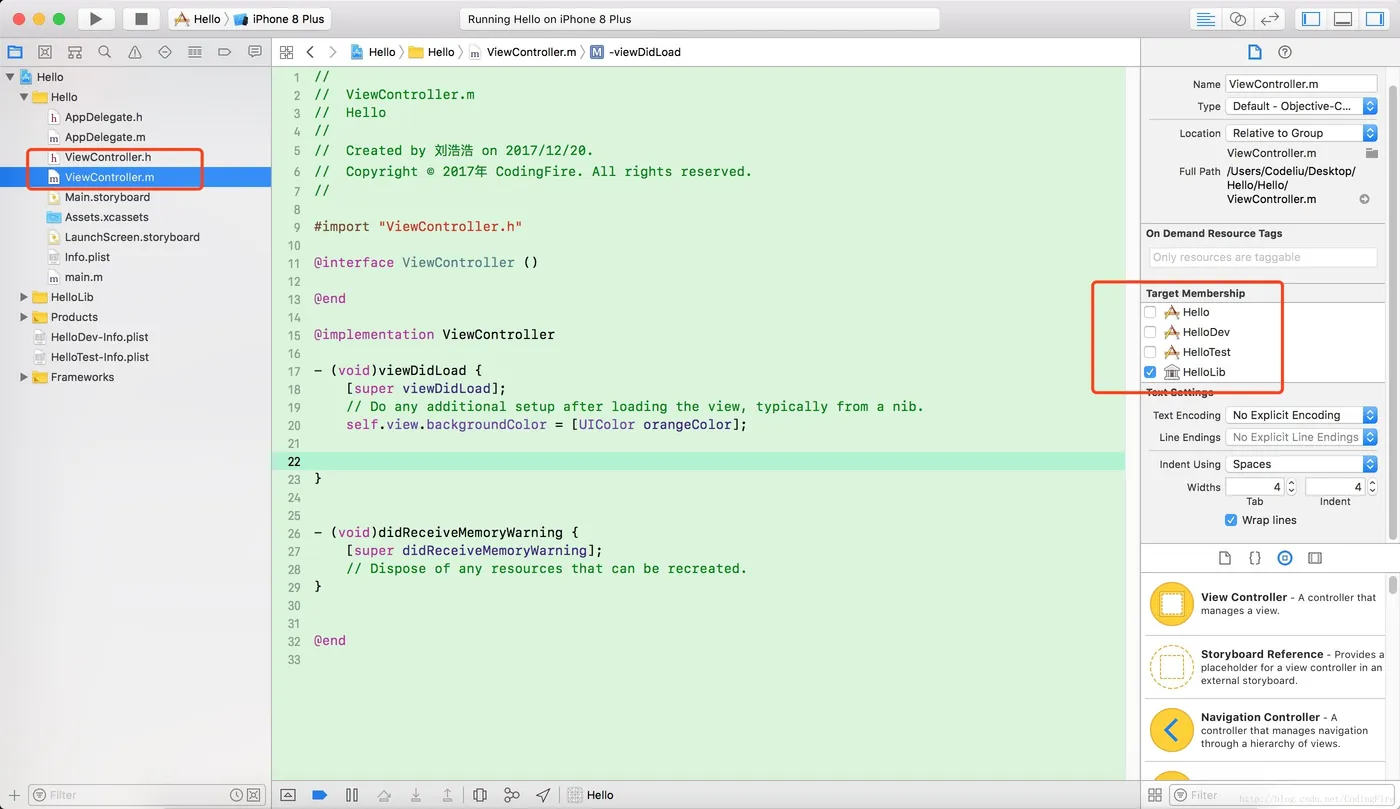Adjust the Indent width stepper
The width and height of the screenshot is (1400, 809).
1372,487
